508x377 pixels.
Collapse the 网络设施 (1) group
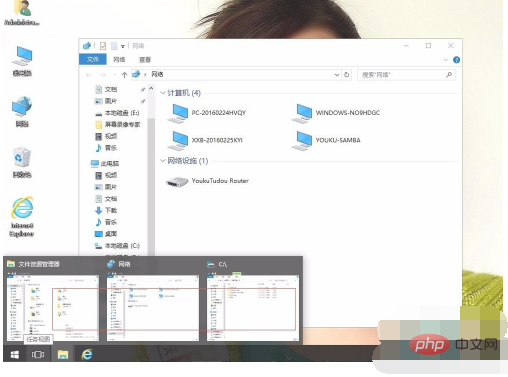(x=163, y=161)
